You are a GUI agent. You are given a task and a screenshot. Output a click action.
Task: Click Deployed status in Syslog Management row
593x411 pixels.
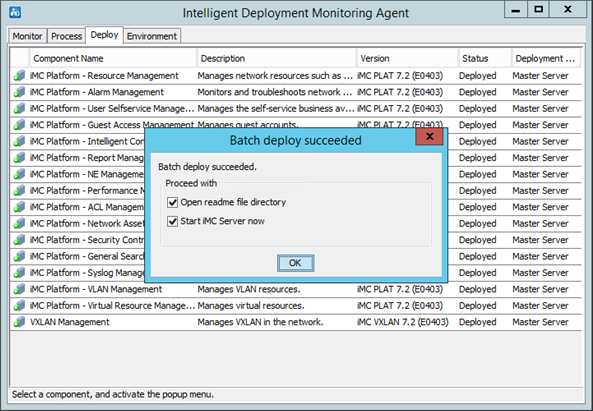(x=477, y=273)
